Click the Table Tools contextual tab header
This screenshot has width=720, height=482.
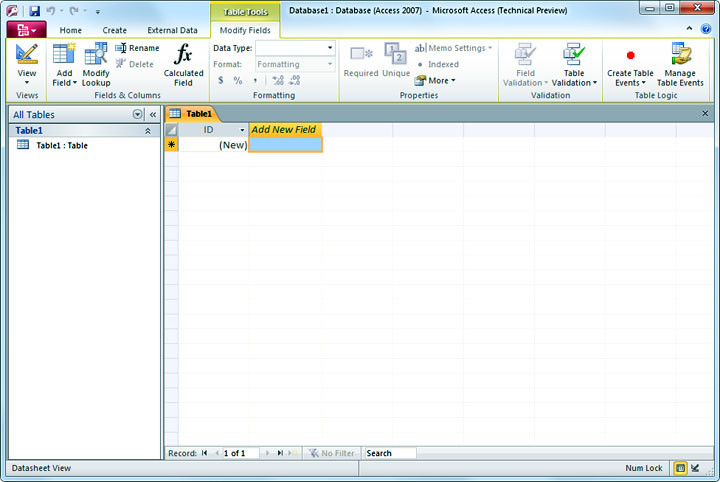click(x=245, y=12)
